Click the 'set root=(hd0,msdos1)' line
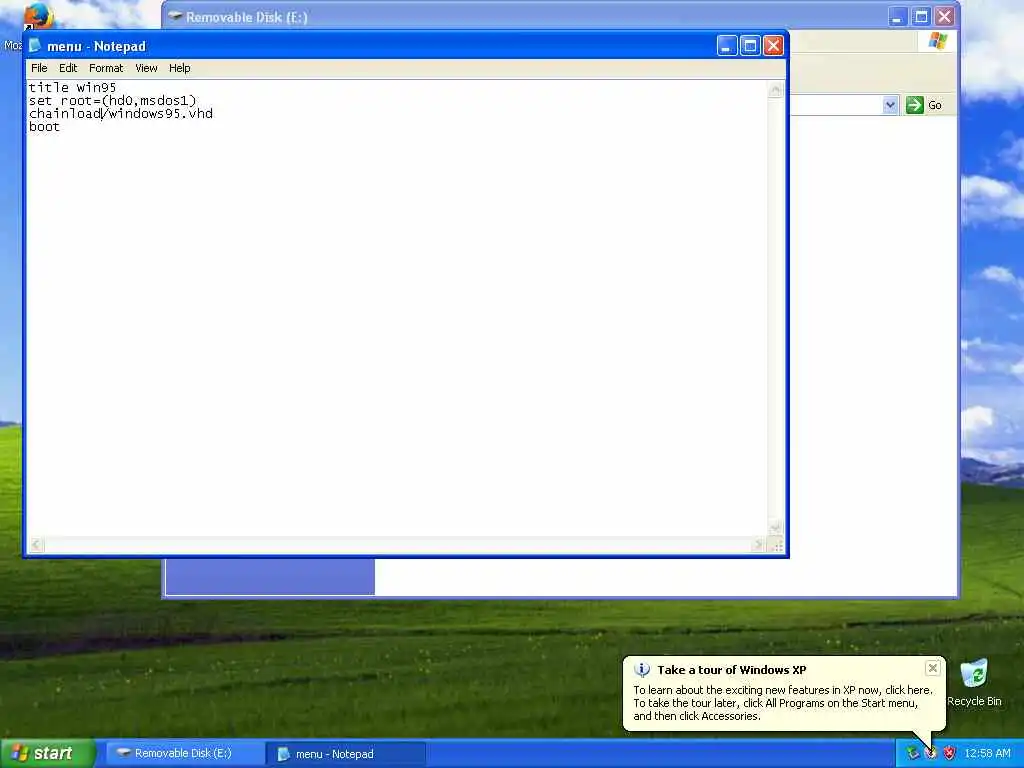This screenshot has width=1024, height=768. pyautogui.click(x=112, y=101)
